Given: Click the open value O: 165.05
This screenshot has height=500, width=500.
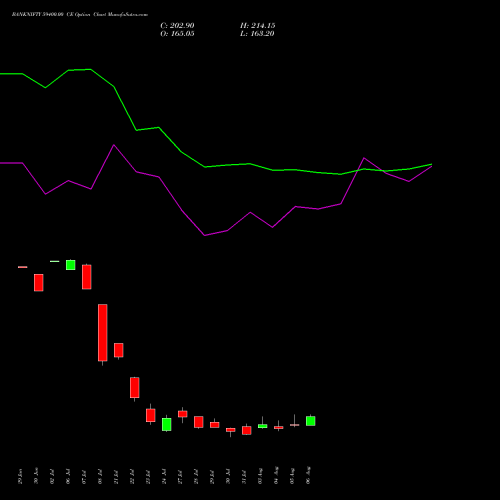Looking at the screenshot, I should point(177,34).
